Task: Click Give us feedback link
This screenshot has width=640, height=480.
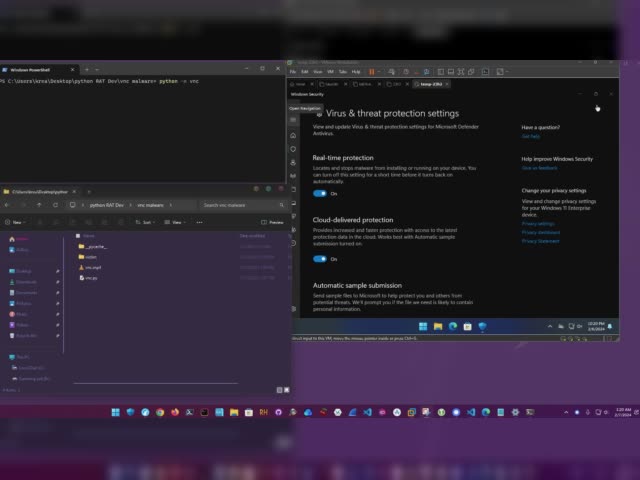Action: 539,168
